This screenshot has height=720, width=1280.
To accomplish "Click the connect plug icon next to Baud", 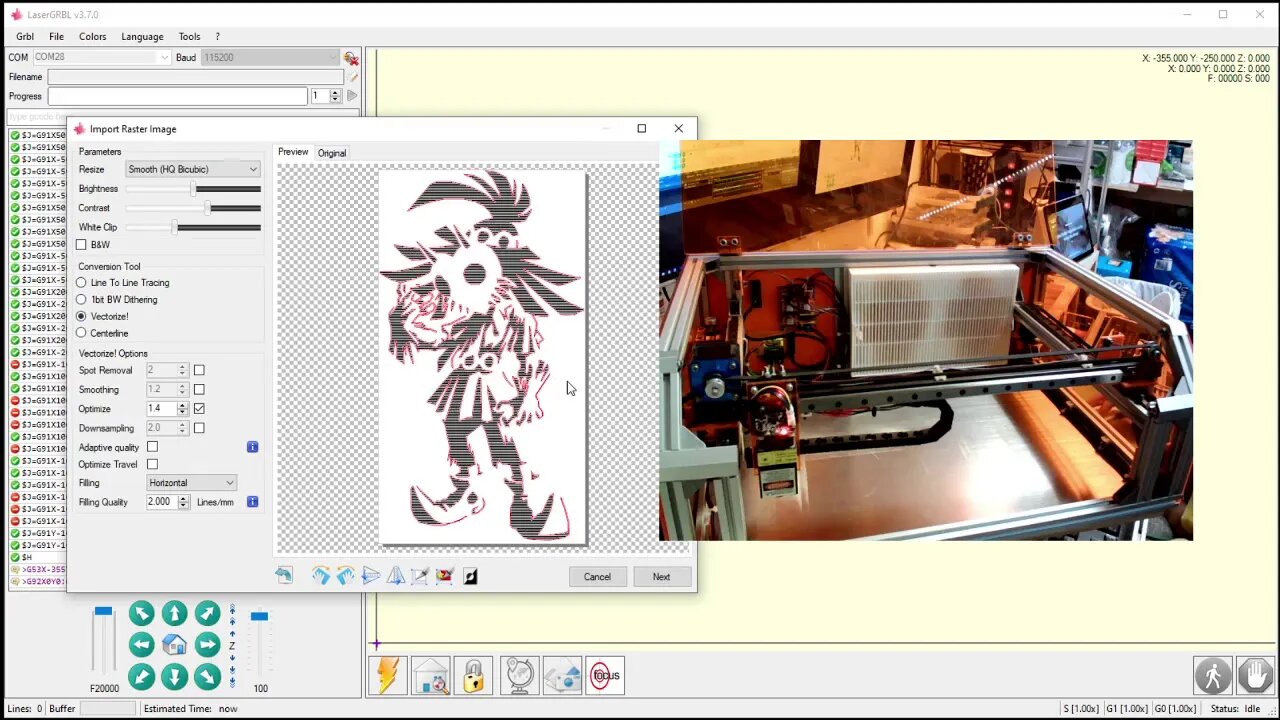I will (x=351, y=58).
